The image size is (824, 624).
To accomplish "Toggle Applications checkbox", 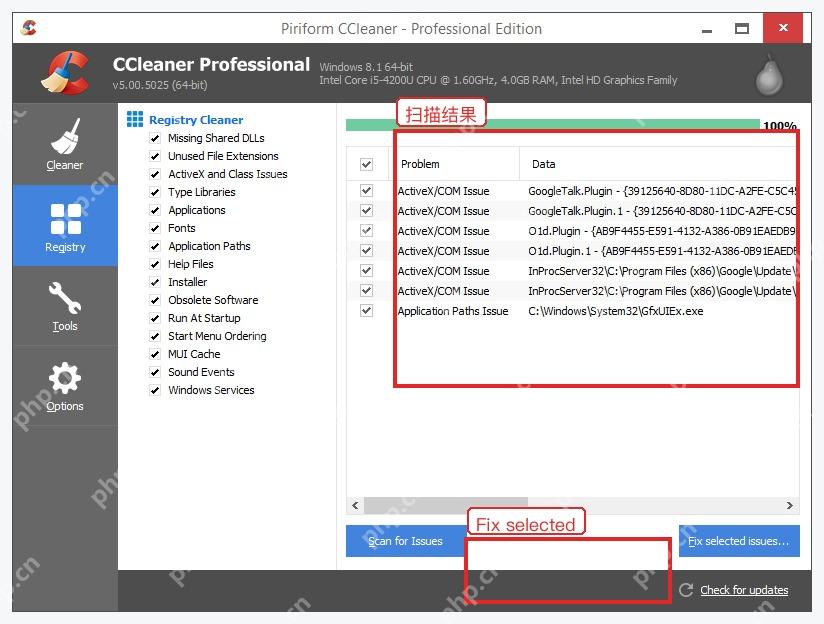I will pos(155,210).
